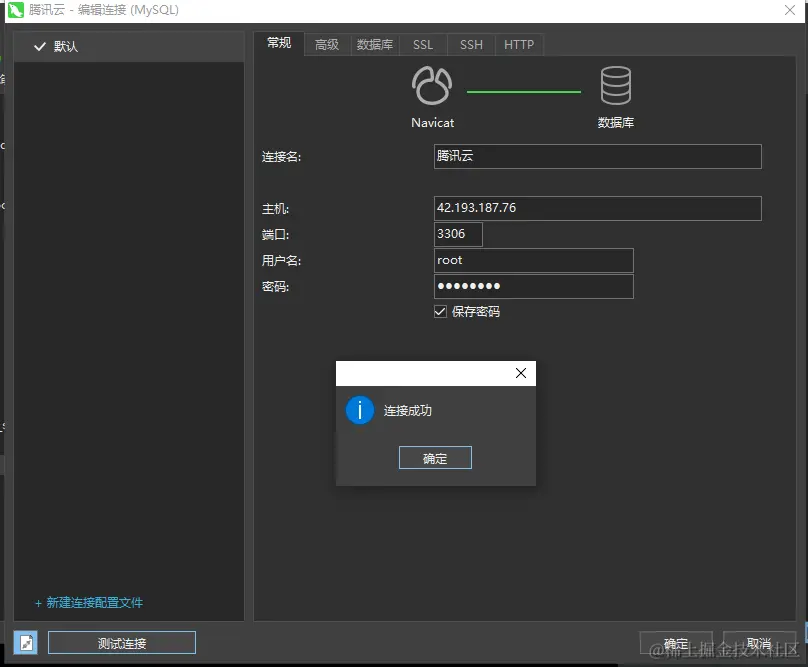This screenshot has height=667, width=808.
Task: Switch to the 常规 tab
Action: click(279, 43)
